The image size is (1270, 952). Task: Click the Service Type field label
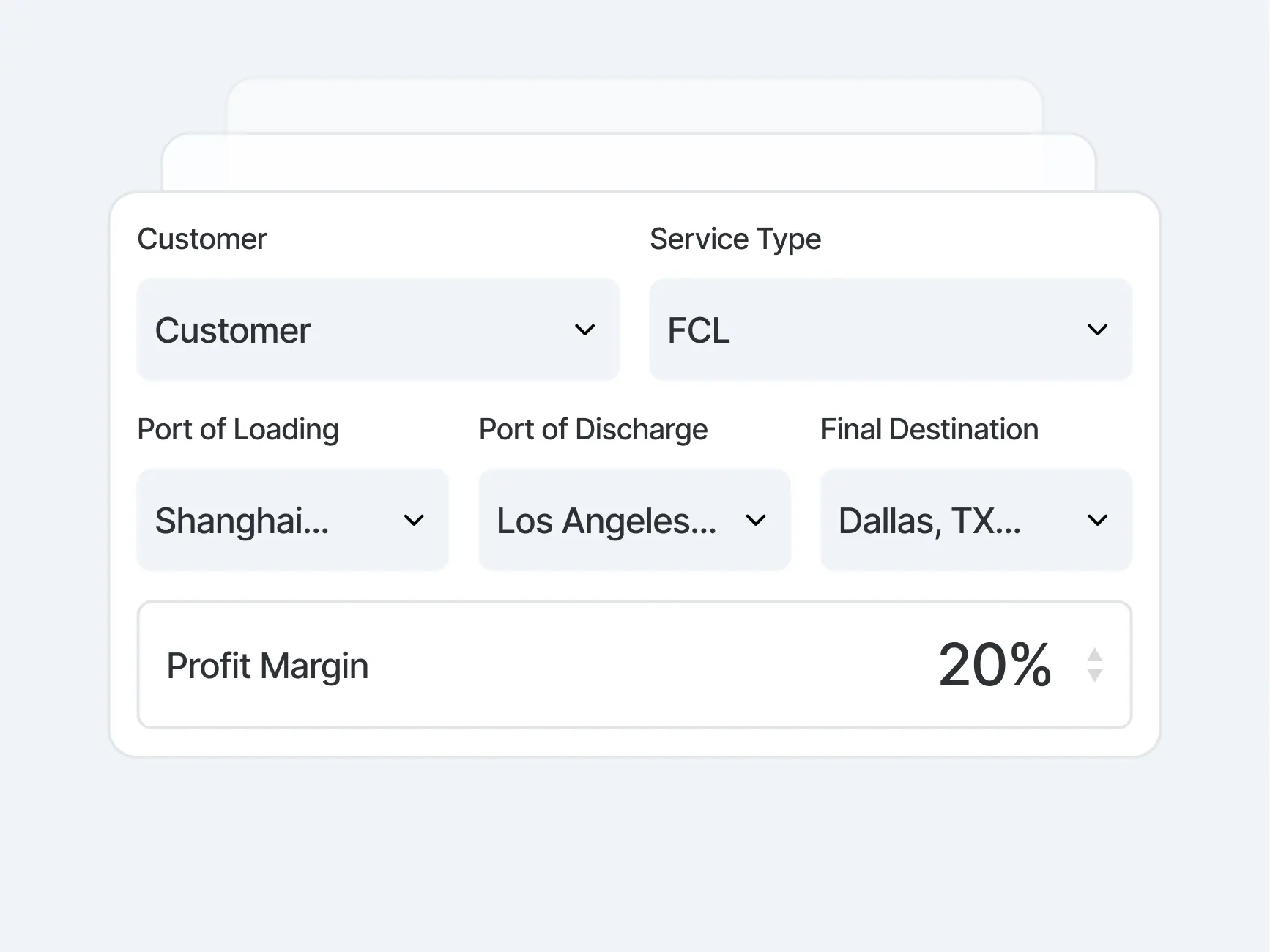[735, 239]
